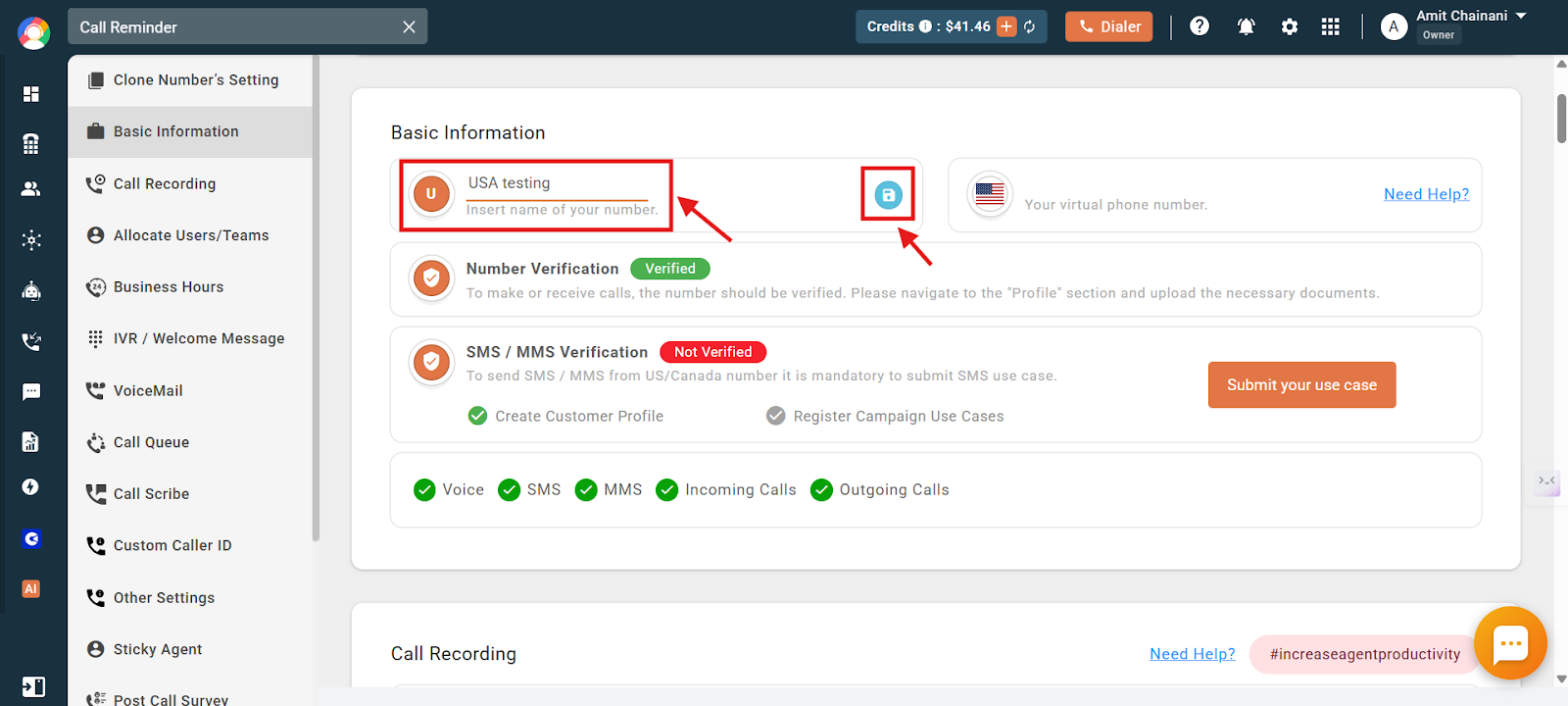Open the blue C app icon in left rail
The height and width of the screenshot is (706, 1568).
tap(31, 538)
